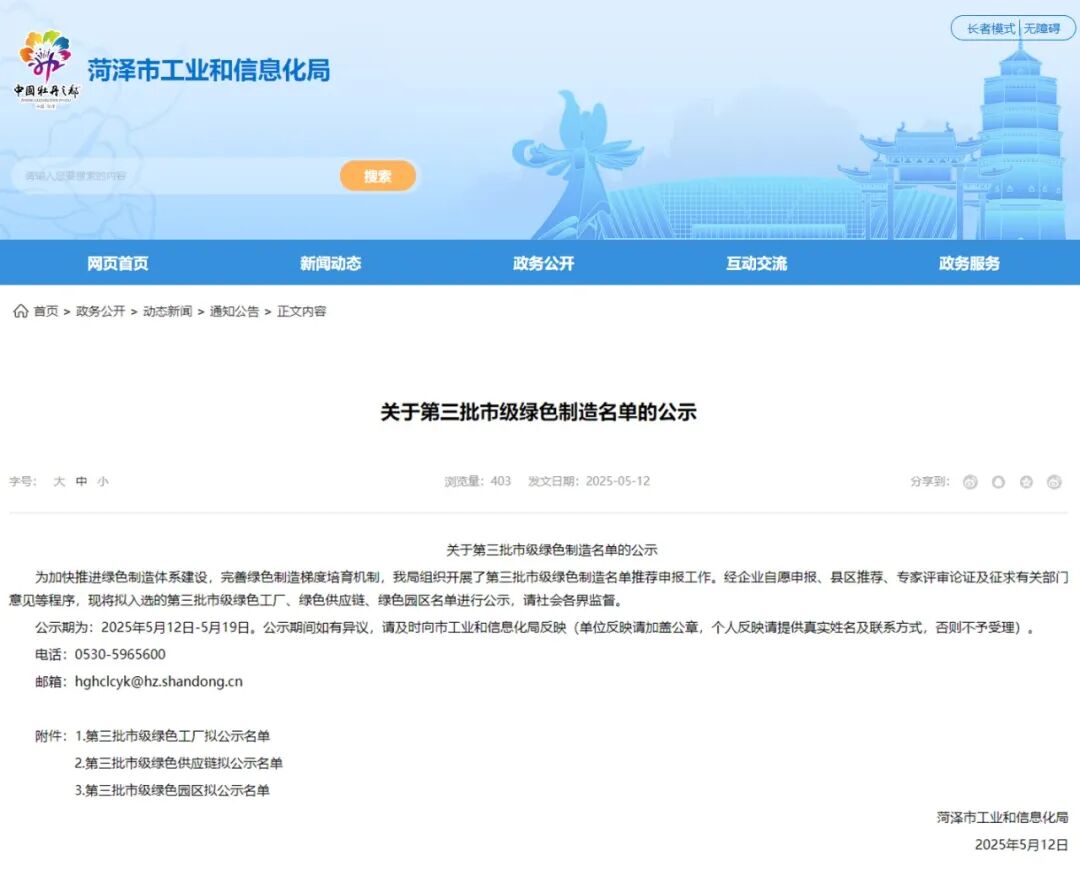The height and width of the screenshot is (877, 1080).
Task: Open the 新闻动态 menu
Action: 330,263
